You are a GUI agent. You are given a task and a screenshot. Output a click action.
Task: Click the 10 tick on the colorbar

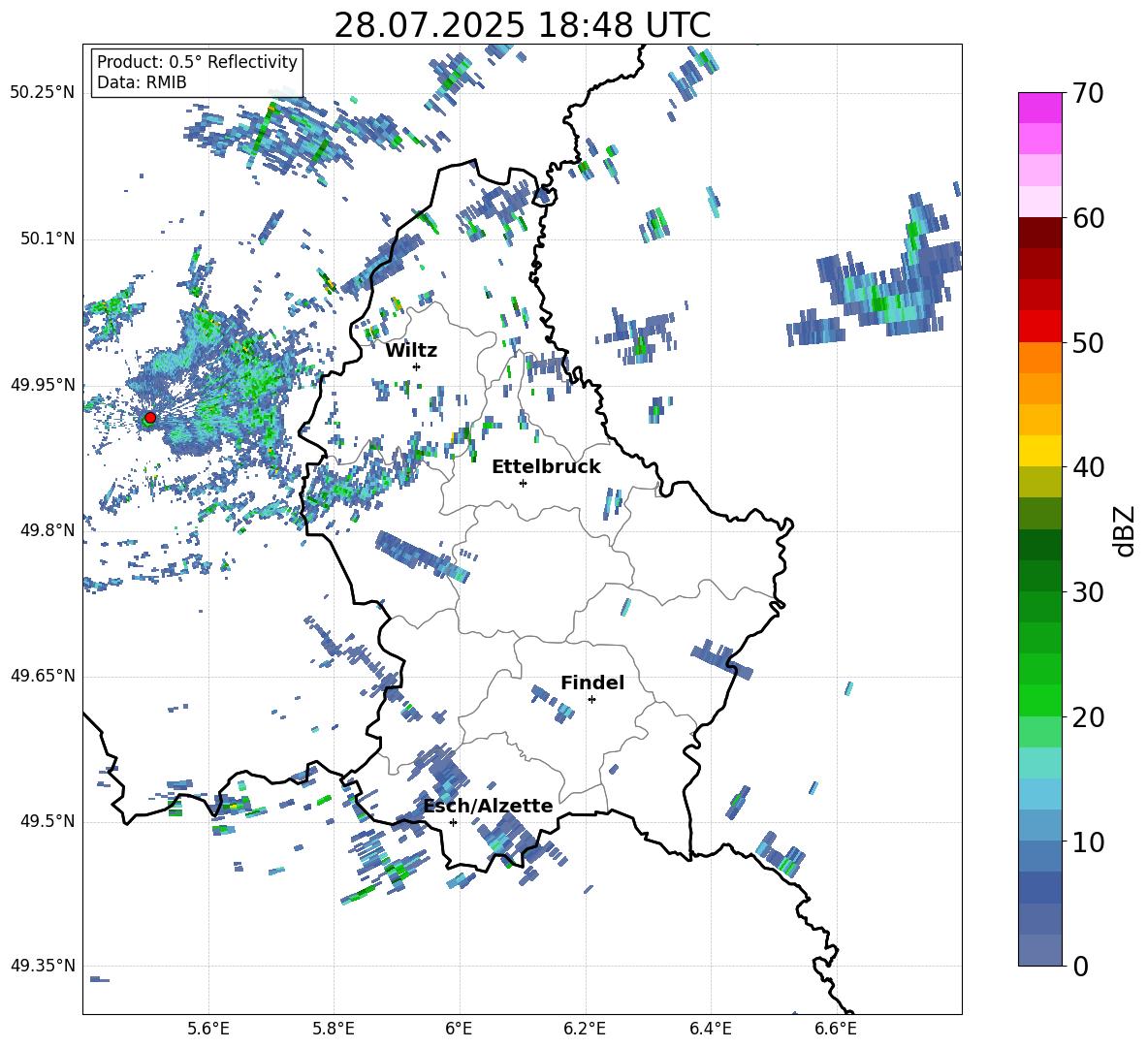(1088, 842)
